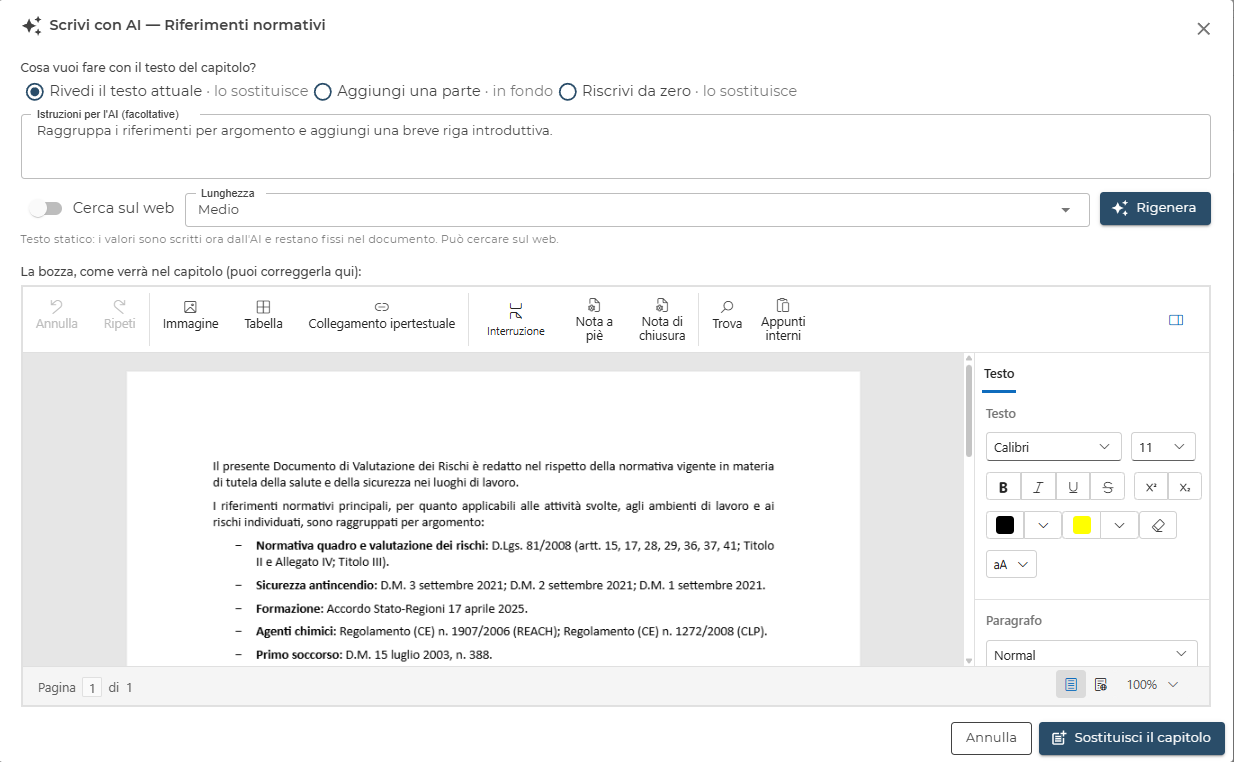Insert an image with the Immagine tool

point(190,315)
